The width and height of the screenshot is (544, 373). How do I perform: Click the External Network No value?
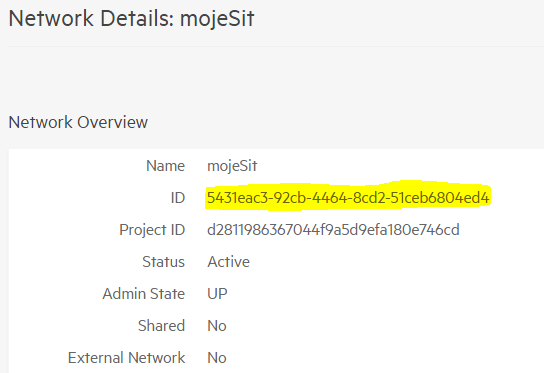[x=217, y=358]
